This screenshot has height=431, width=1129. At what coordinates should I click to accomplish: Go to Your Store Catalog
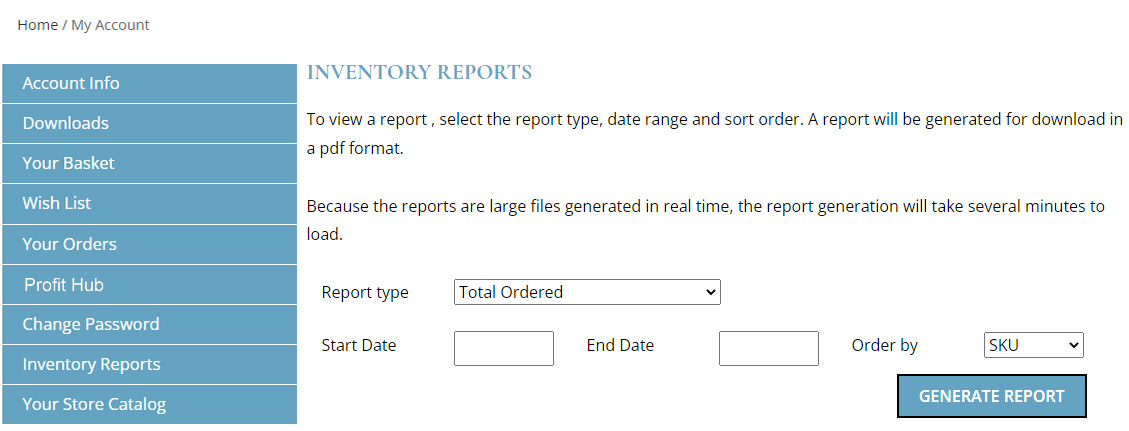pyautogui.click(x=150, y=404)
